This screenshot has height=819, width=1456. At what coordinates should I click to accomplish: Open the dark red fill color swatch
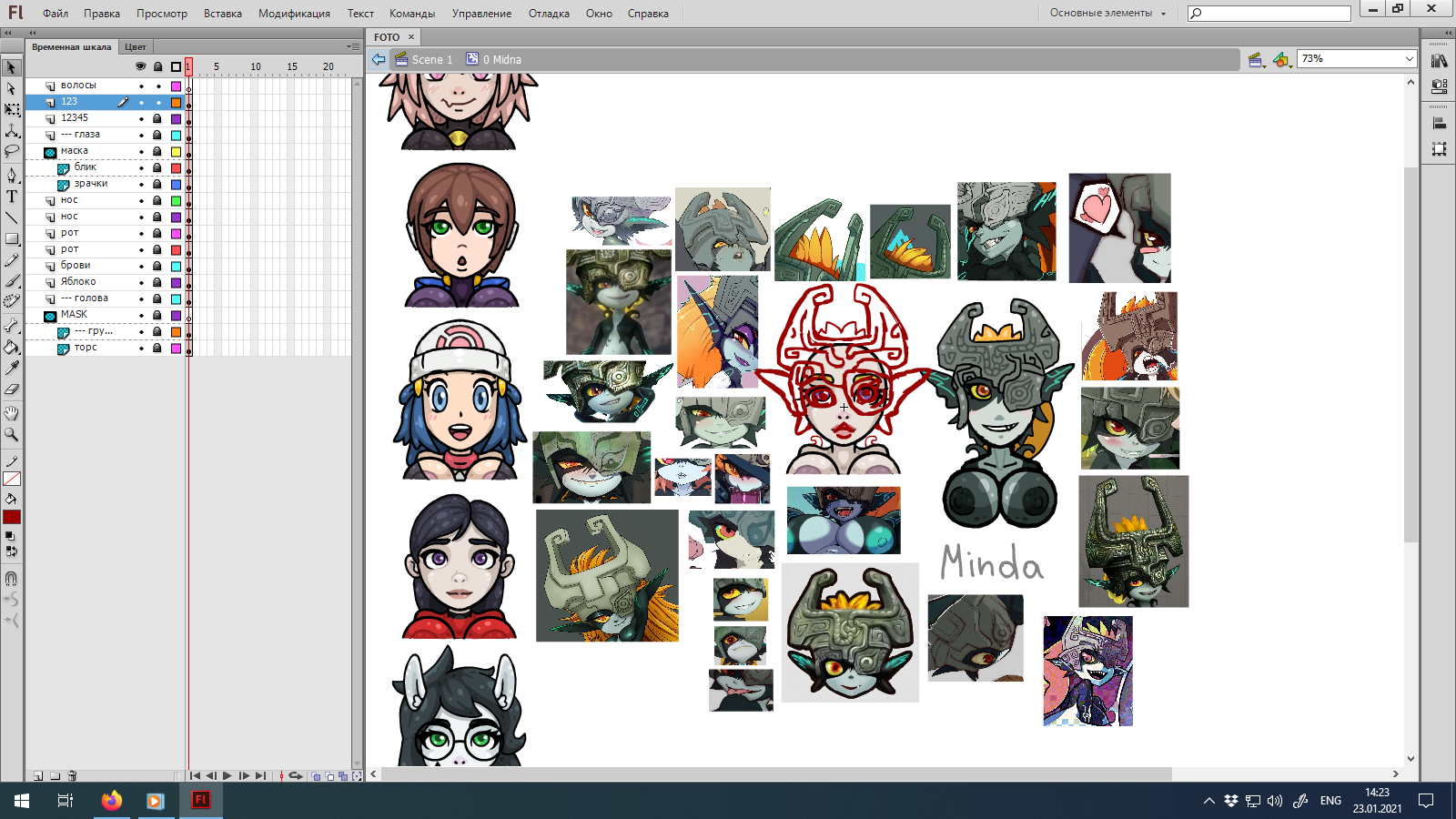[11, 517]
